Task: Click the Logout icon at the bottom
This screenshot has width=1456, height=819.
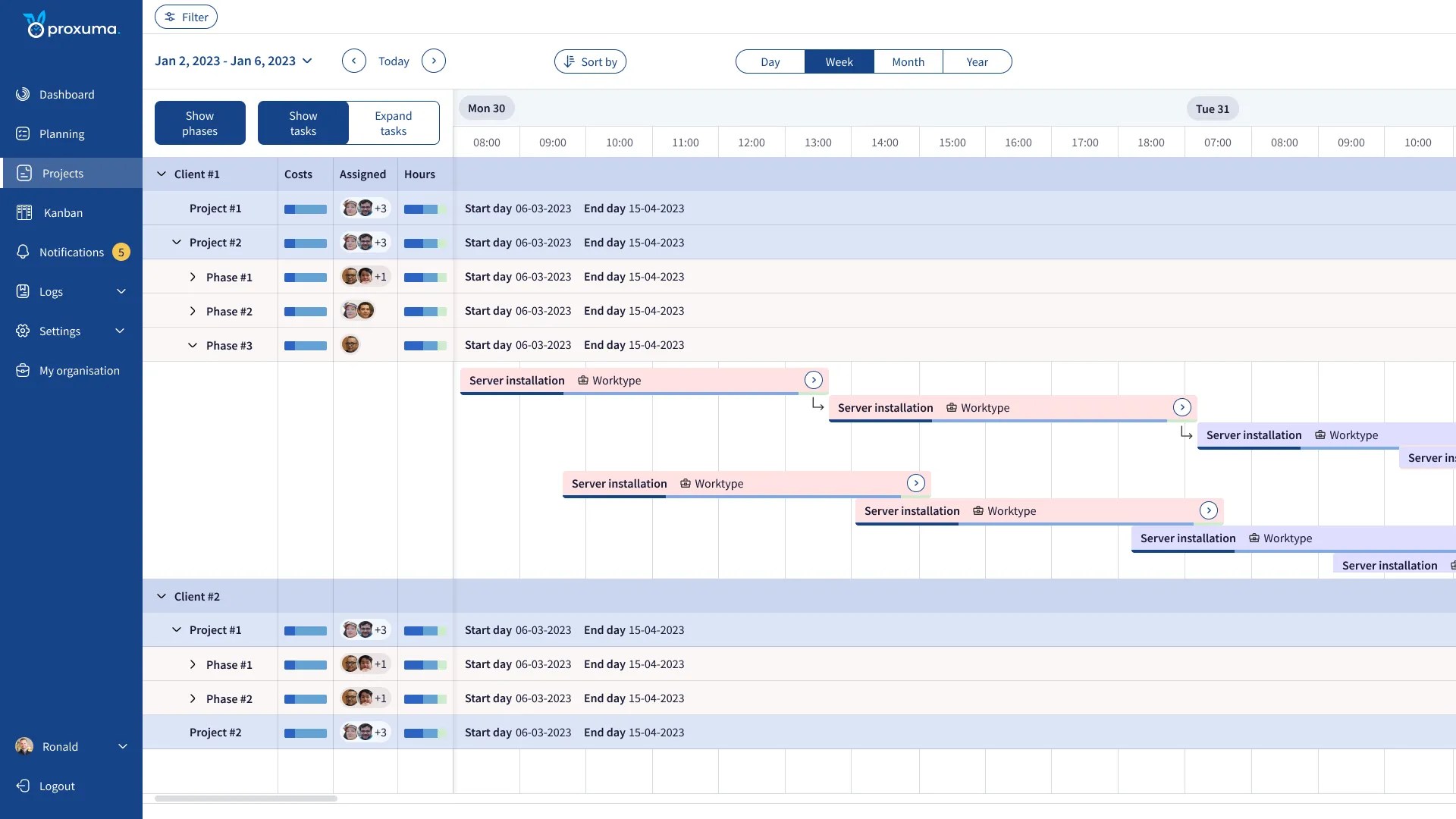Action: 22,786
